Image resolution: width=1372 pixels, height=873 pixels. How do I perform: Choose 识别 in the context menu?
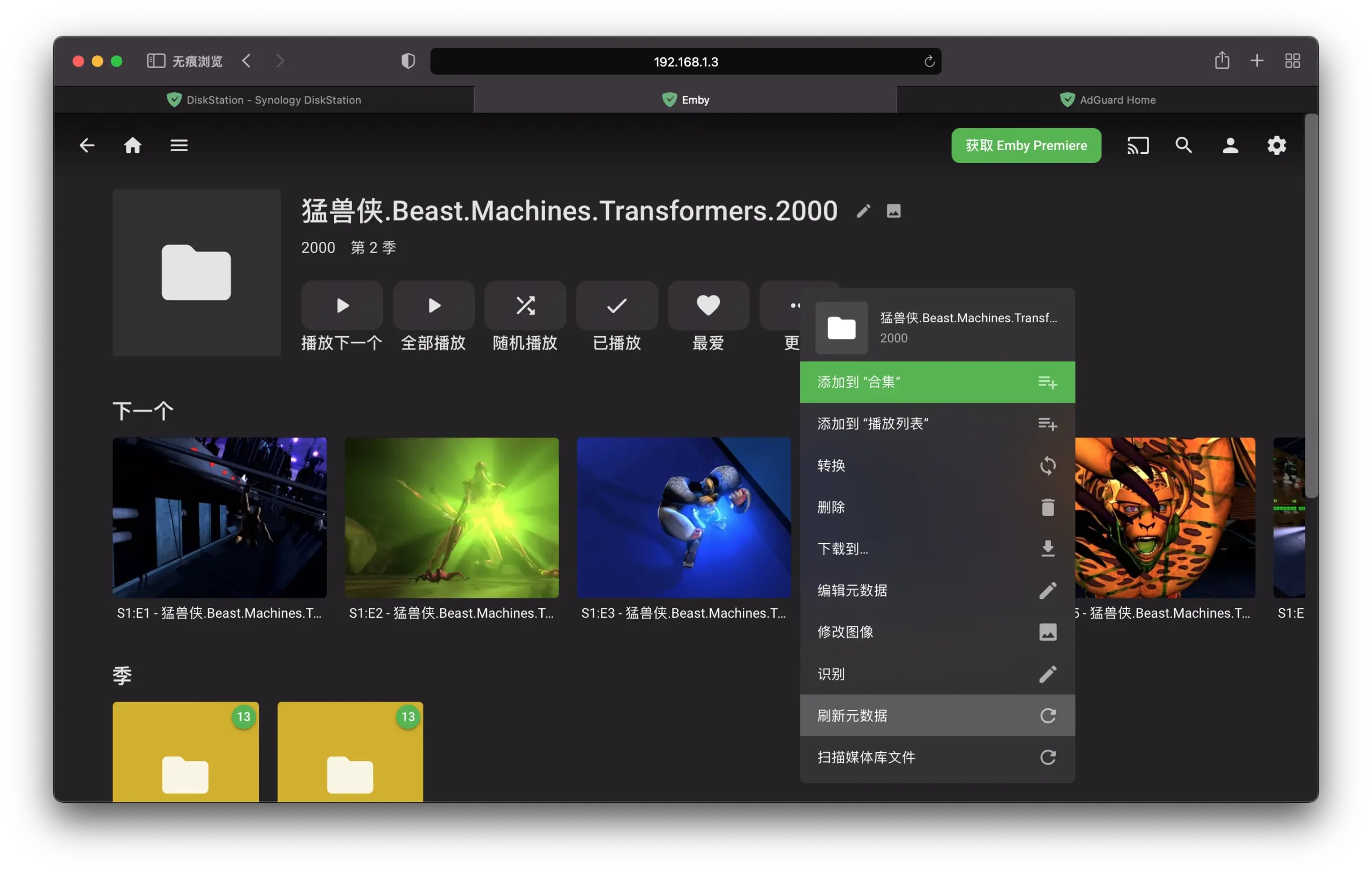point(937,674)
